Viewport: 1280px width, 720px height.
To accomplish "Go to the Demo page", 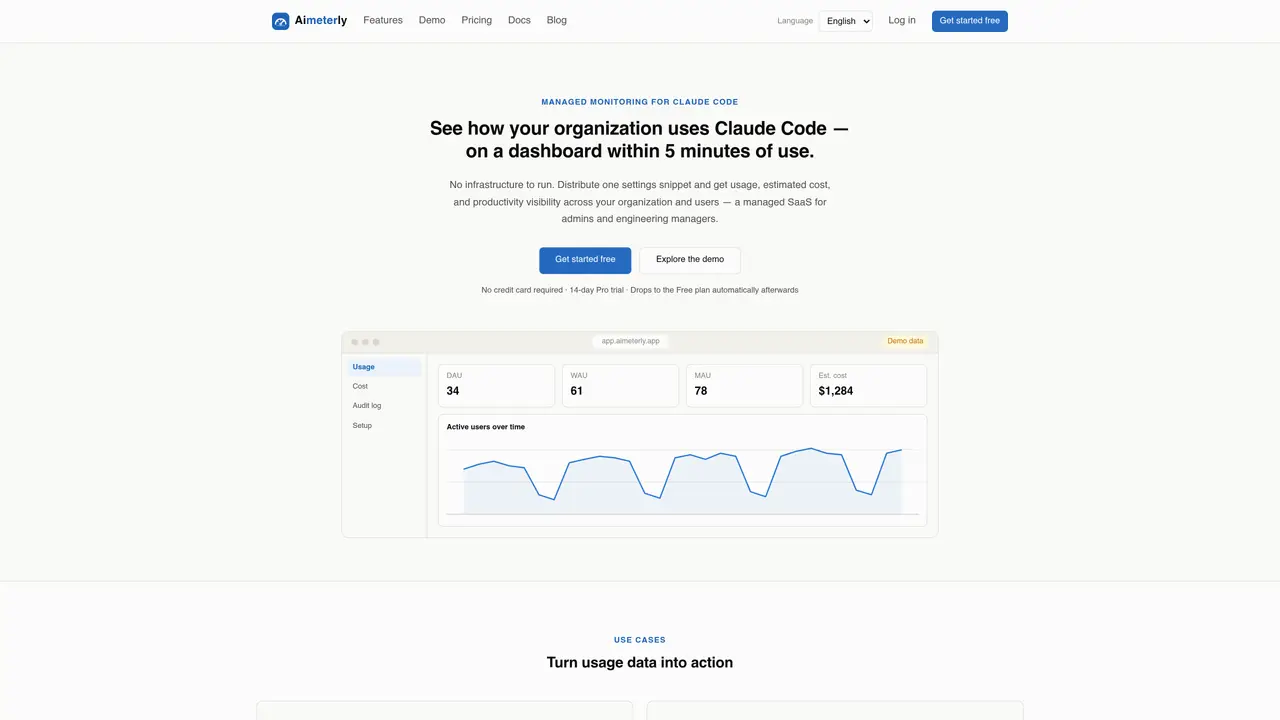I will [x=432, y=20].
